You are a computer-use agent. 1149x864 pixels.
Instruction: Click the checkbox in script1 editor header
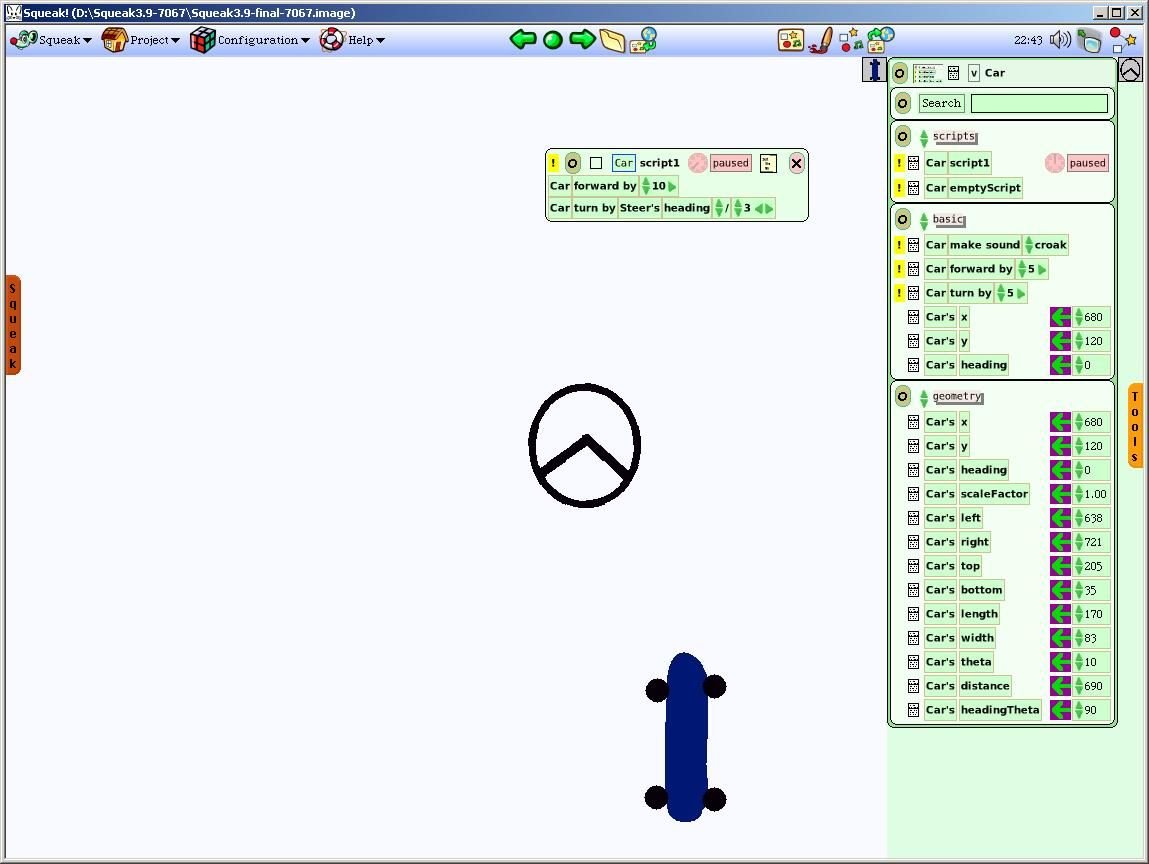[x=596, y=163]
